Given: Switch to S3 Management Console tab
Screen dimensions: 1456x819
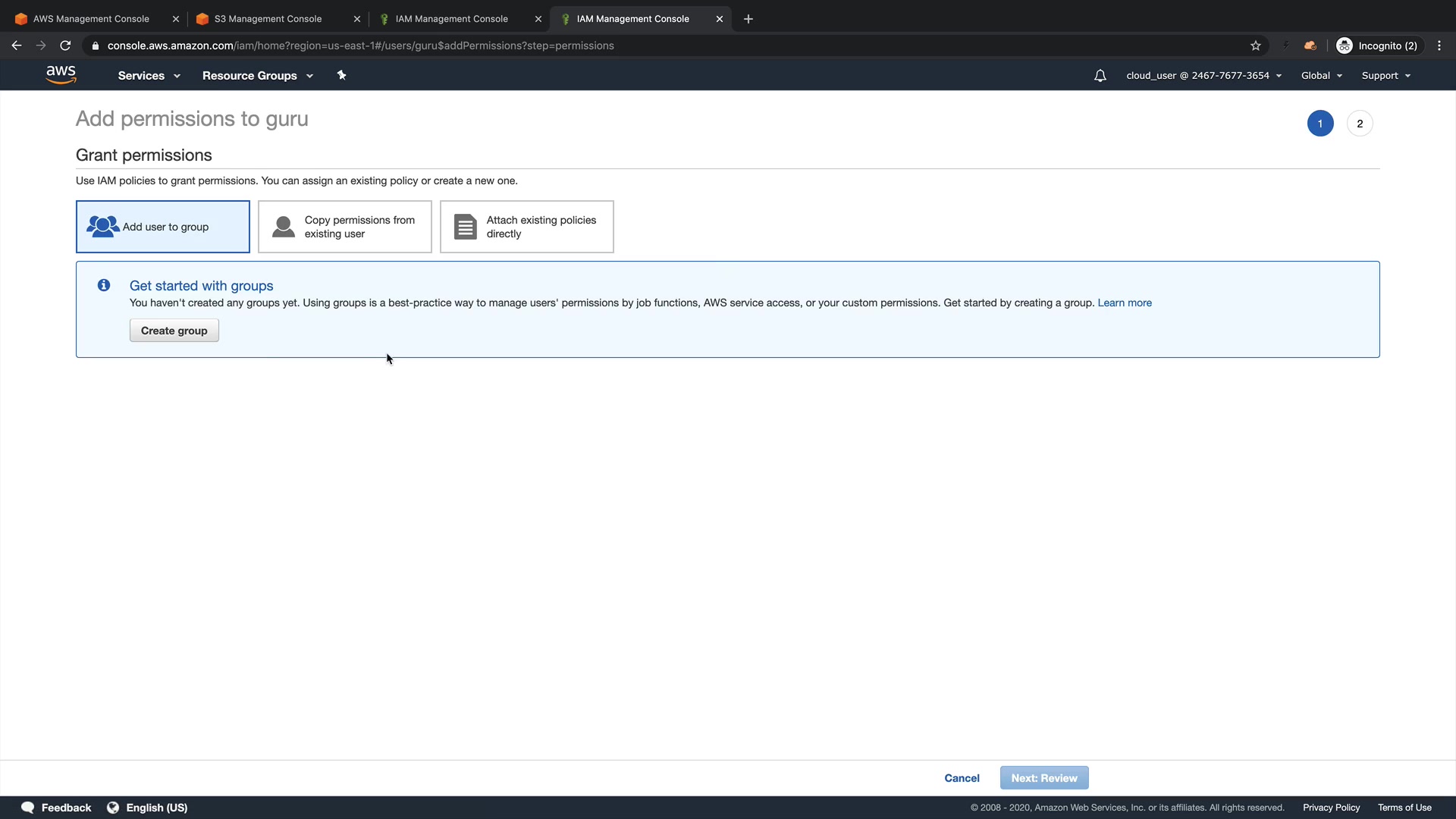Looking at the screenshot, I should [x=268, y=19].
